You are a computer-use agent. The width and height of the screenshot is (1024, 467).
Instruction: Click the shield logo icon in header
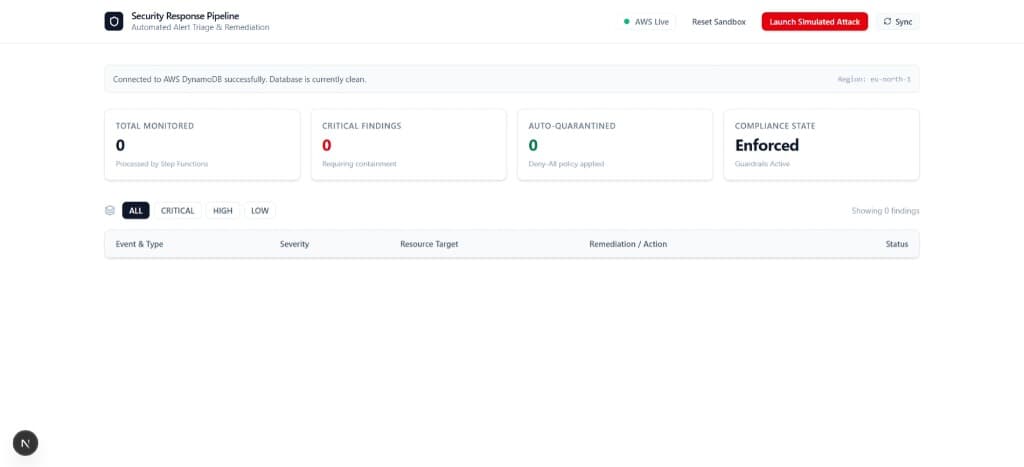(x=114, y=22)
